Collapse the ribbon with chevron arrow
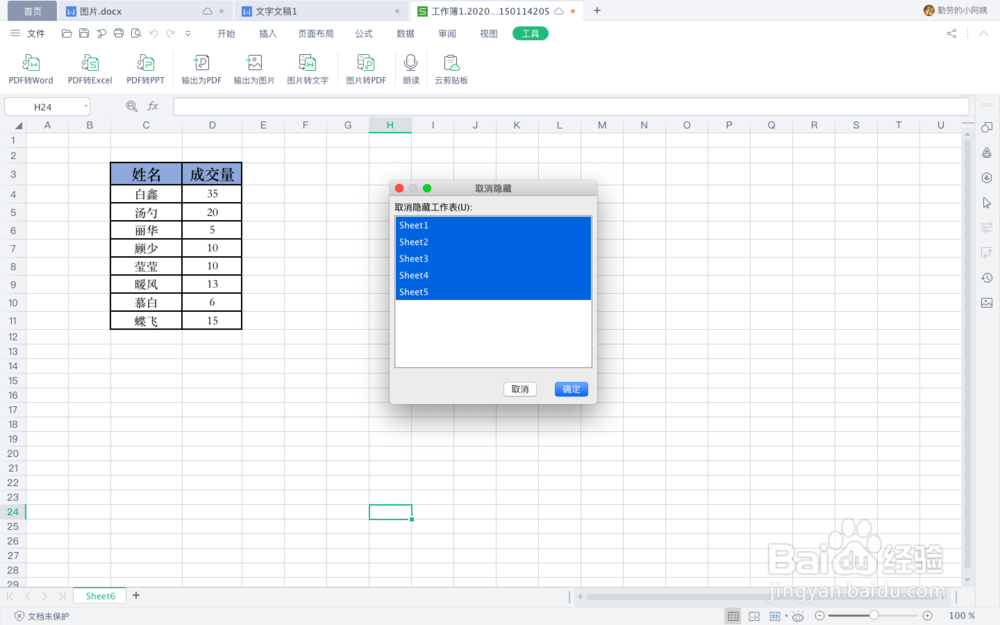This screenshot has width=1000, height=625. click(x=984, y=33)
